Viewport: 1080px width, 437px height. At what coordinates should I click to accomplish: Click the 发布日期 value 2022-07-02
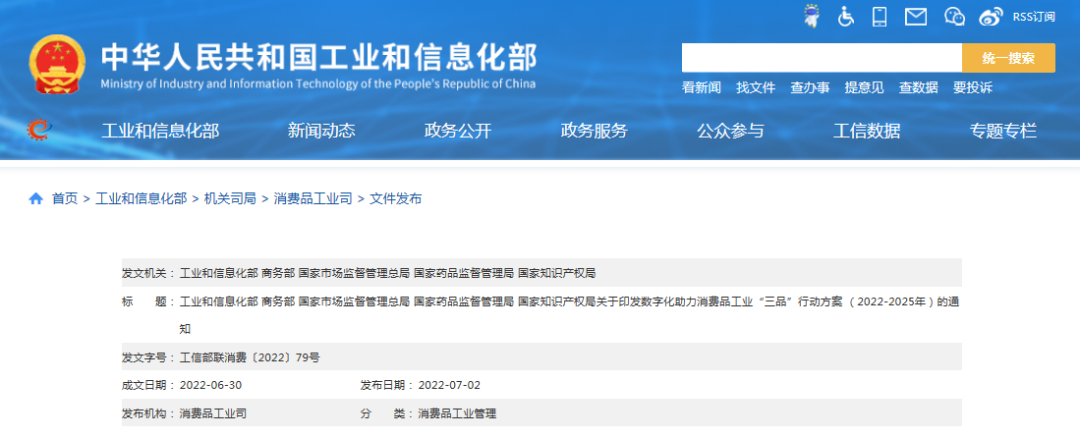pos(449,385)
